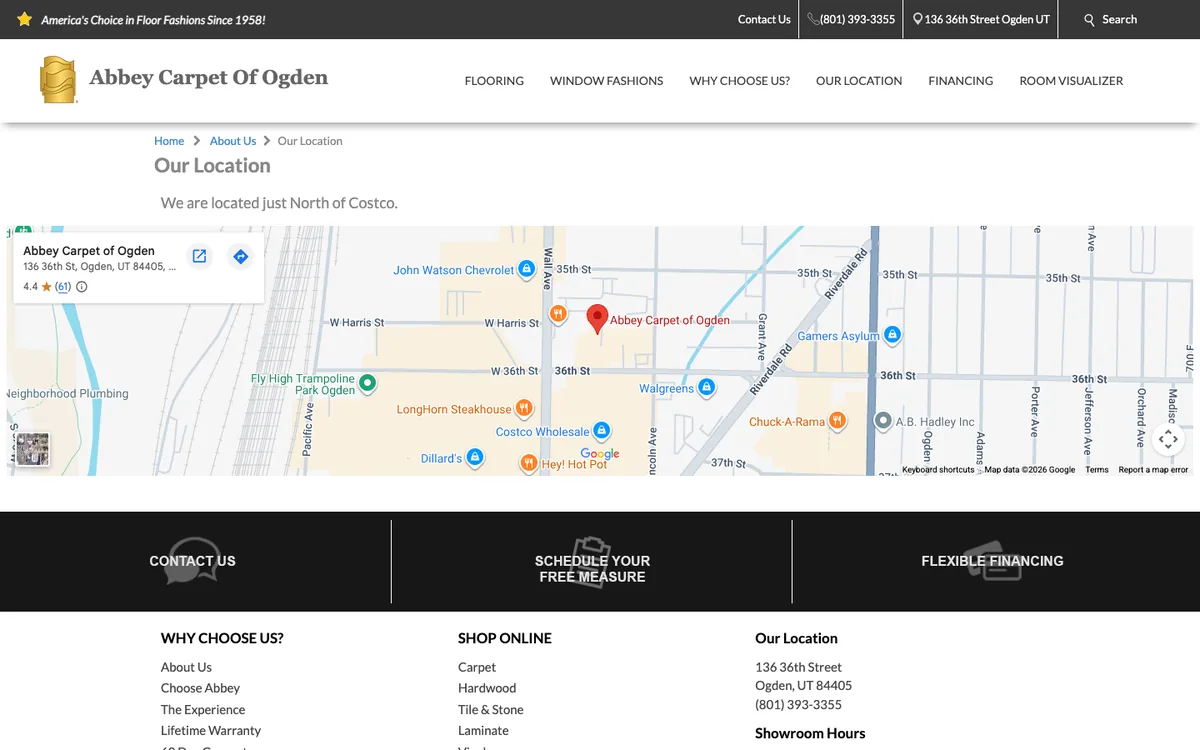Click the Dillard's shop marker

475,457
